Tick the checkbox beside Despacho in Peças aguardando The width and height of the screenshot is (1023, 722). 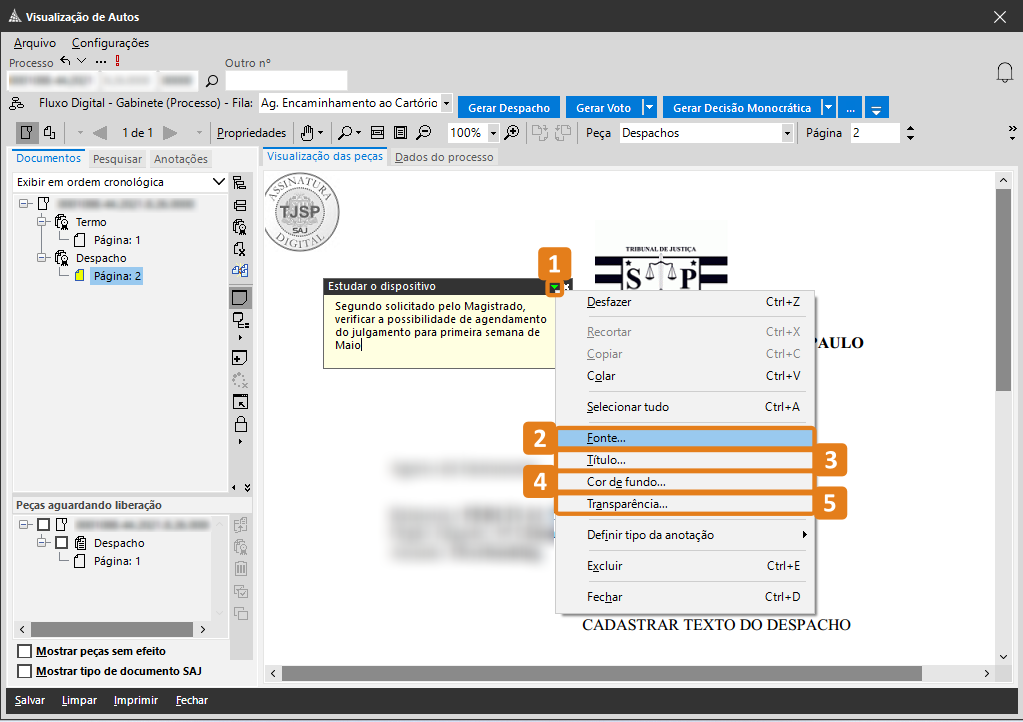click(62, 543)
